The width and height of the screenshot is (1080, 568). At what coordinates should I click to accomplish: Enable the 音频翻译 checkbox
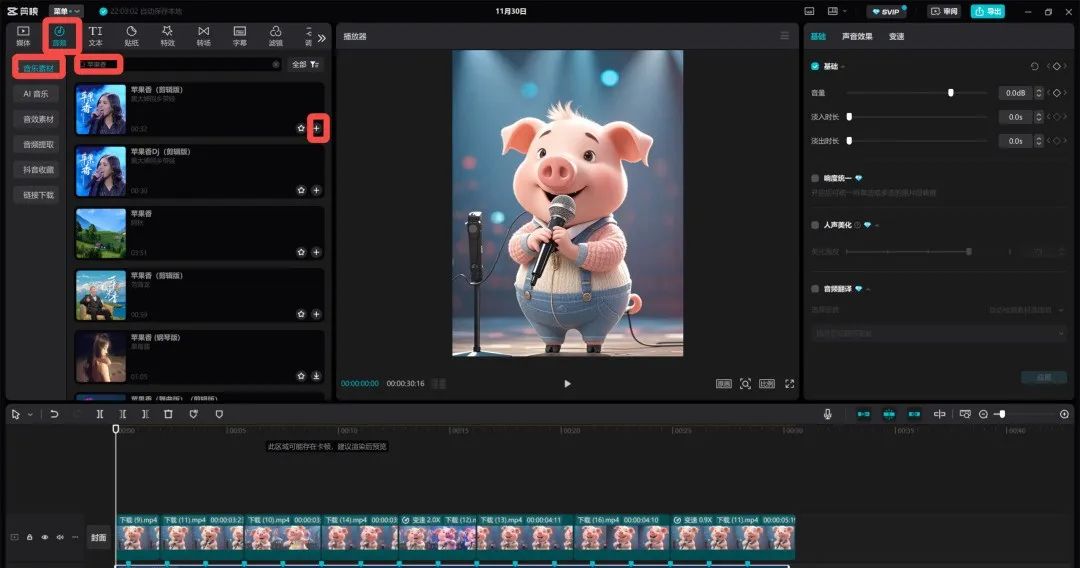point(816,289)
